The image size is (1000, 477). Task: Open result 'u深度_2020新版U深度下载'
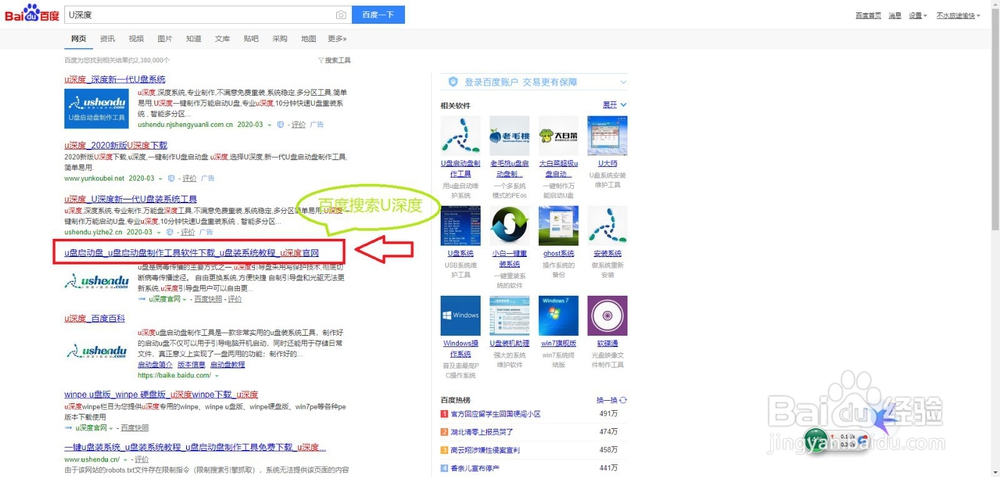116,145
